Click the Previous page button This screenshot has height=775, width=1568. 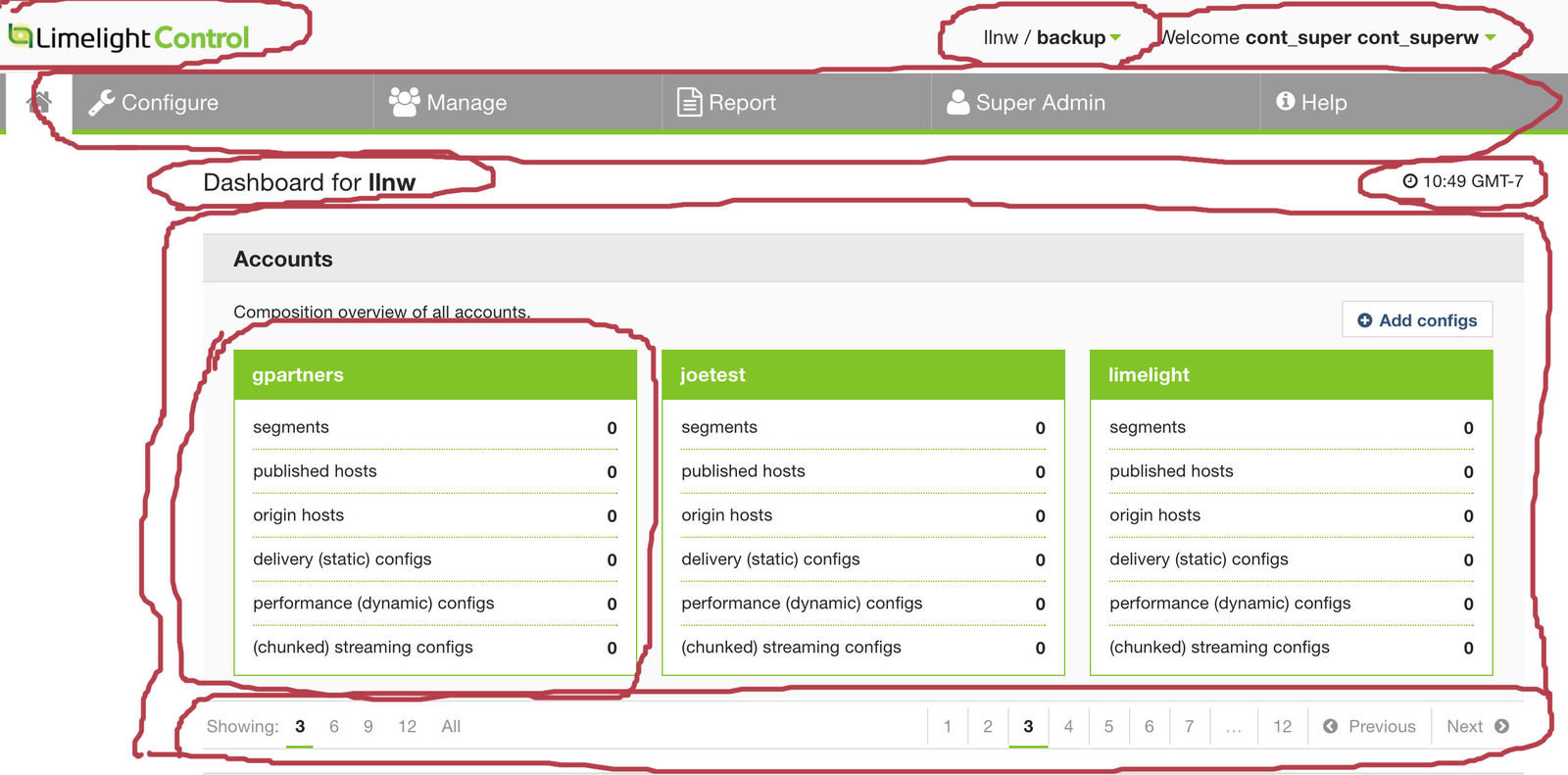tap(1369, 726)
